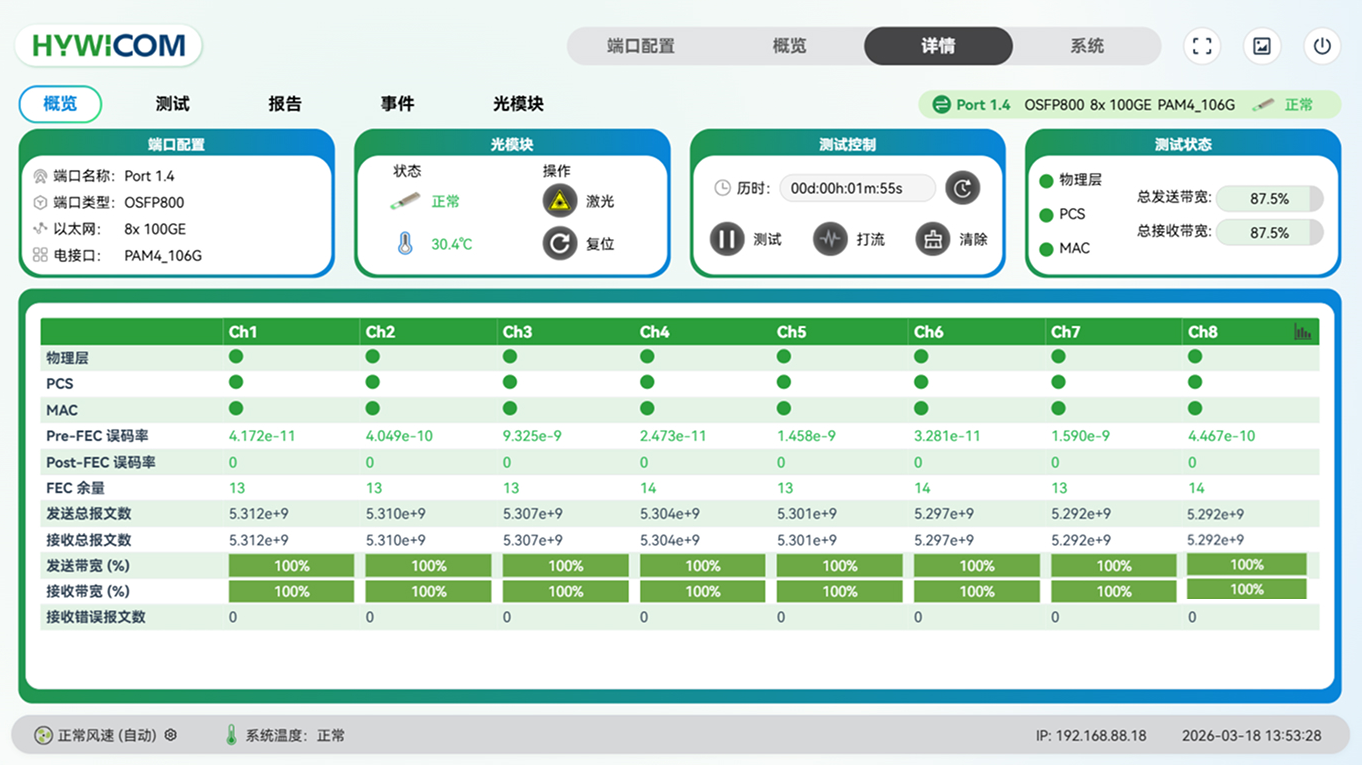Click the screenshot image icon
The width and height of the screenshot is (1362, 765).
click(x=1262, y=46)
